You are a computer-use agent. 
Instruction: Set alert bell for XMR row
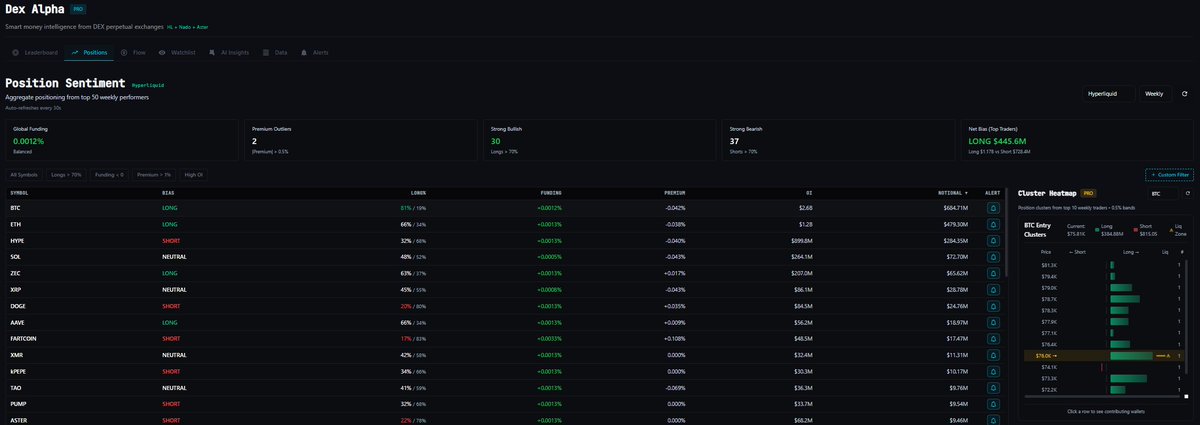tap(993, 354)
